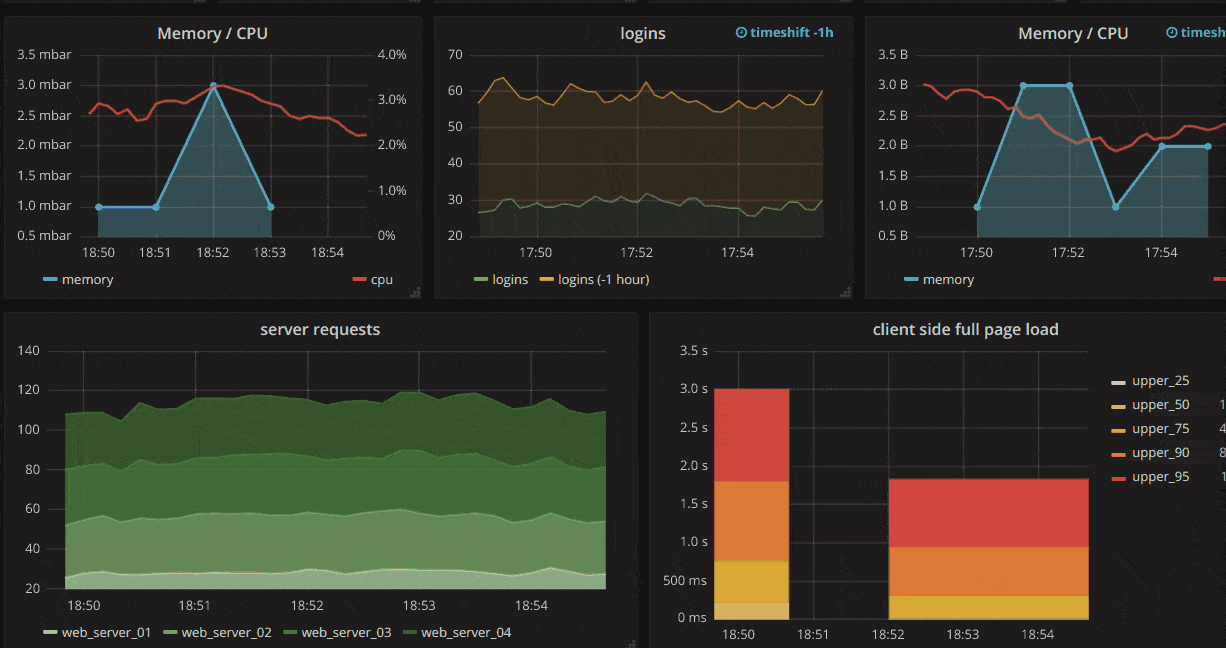
Task: Toggle memory series in right Memory / CPU legend
Action: pyautogui.click(x=948, y=280)
